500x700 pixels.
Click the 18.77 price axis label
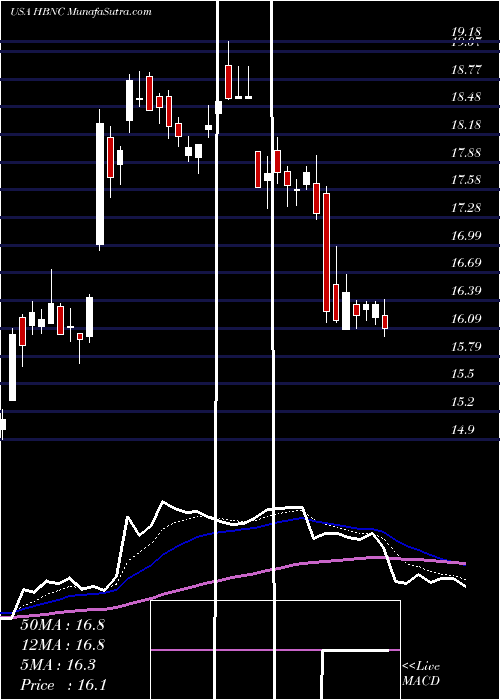(466, 70)
